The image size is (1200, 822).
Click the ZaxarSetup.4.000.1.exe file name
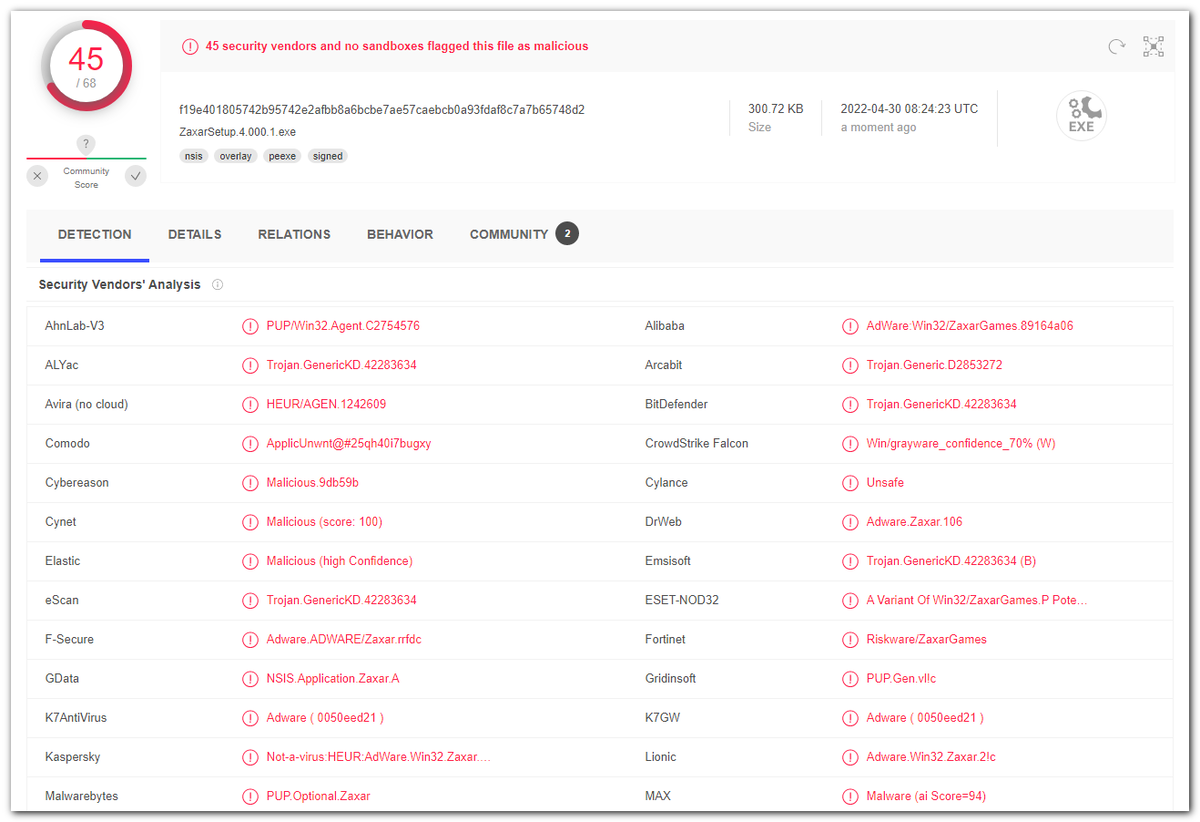point(238,132)
